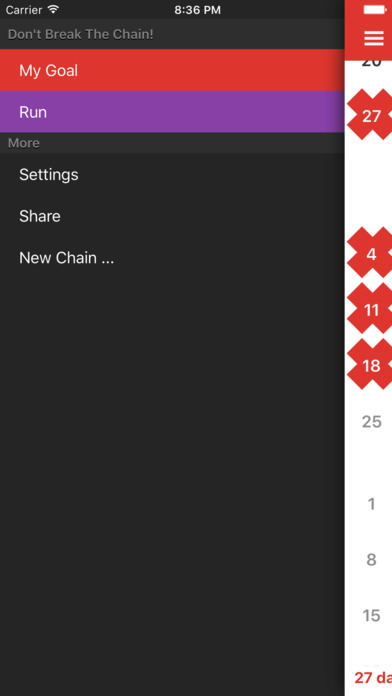Viewport: 392px width, 696px height.
Task: Select the purple Run chain
Action: point(172,112)
